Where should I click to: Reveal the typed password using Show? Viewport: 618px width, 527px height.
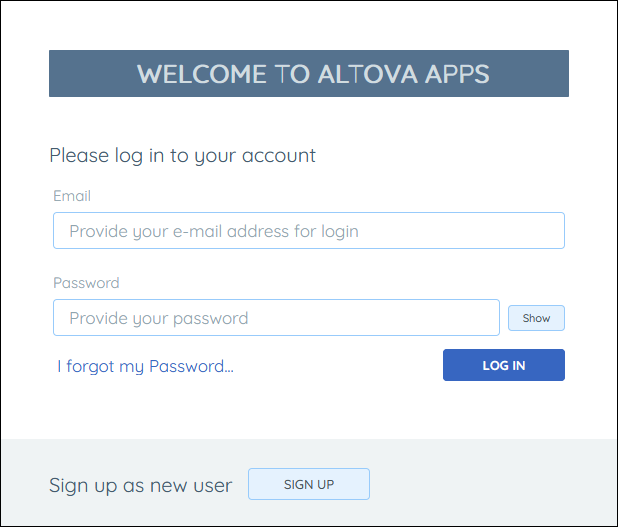[x=536, y=318]
